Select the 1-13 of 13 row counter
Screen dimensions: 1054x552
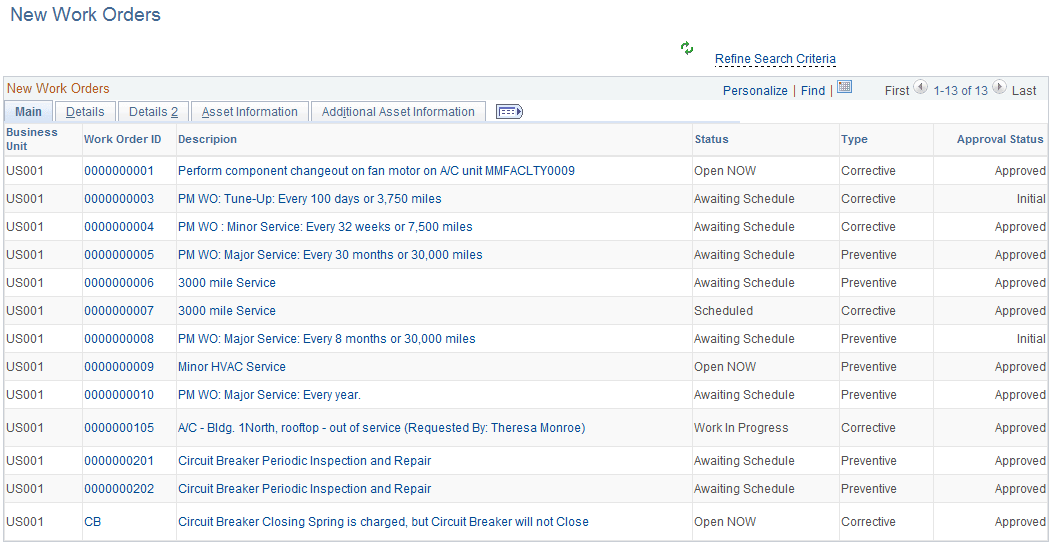[961, 91]
